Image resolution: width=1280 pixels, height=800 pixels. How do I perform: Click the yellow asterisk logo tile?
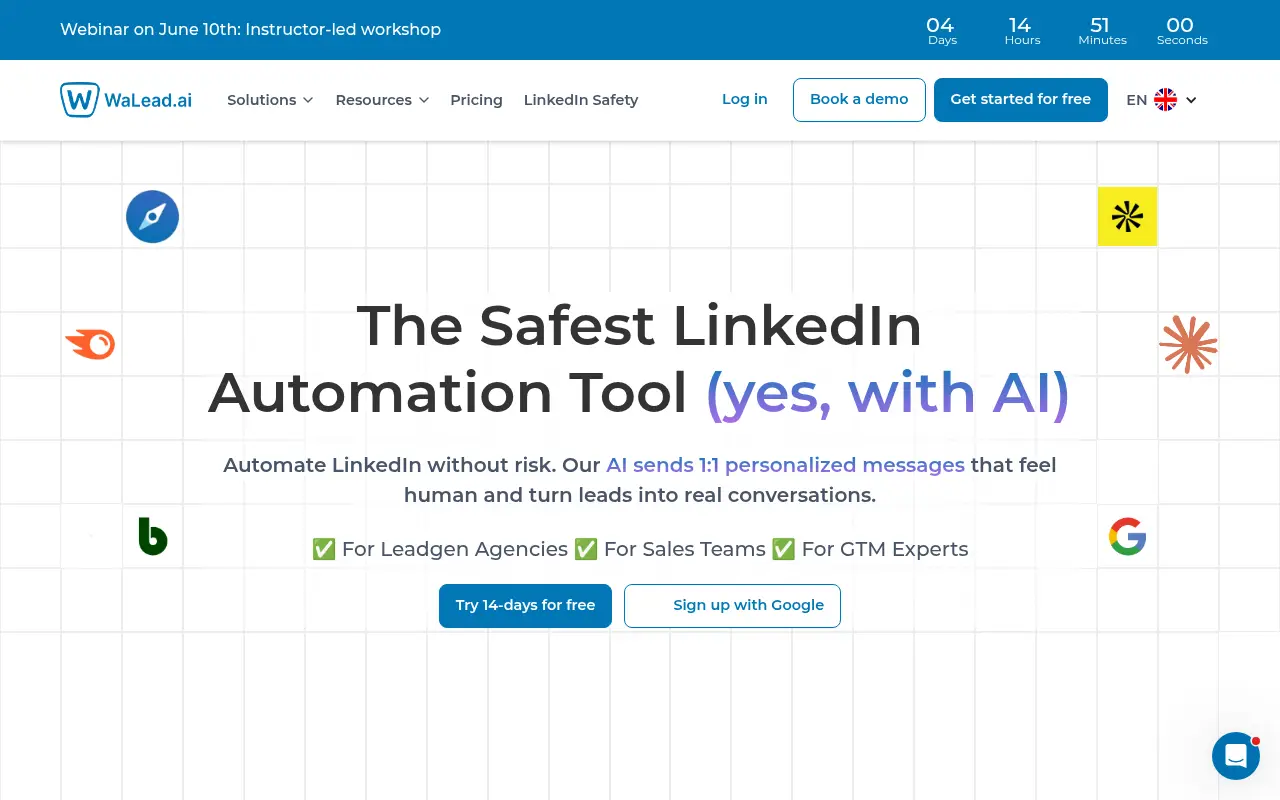(x=1127, y=216)
